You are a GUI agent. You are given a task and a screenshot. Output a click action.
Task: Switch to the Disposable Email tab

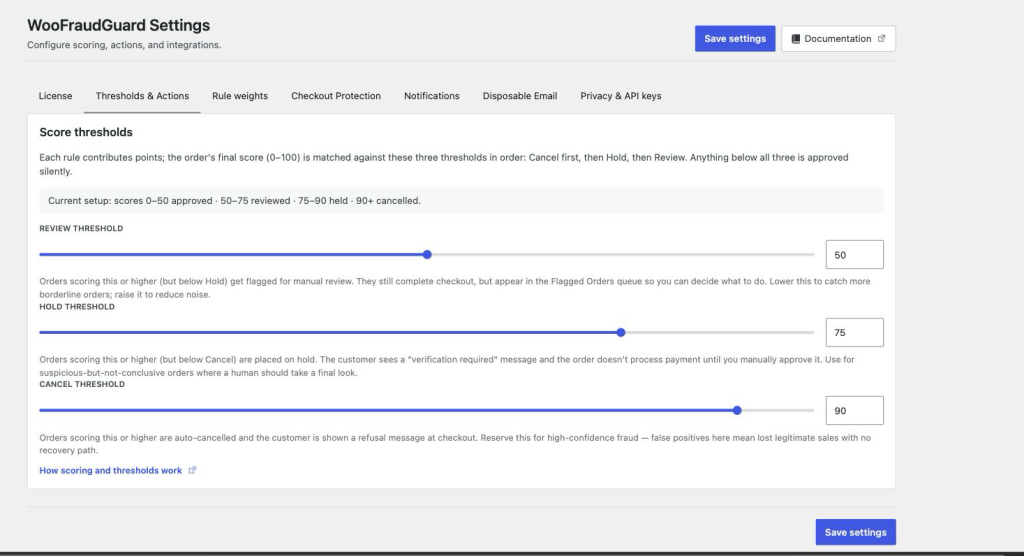coord(520,96)
